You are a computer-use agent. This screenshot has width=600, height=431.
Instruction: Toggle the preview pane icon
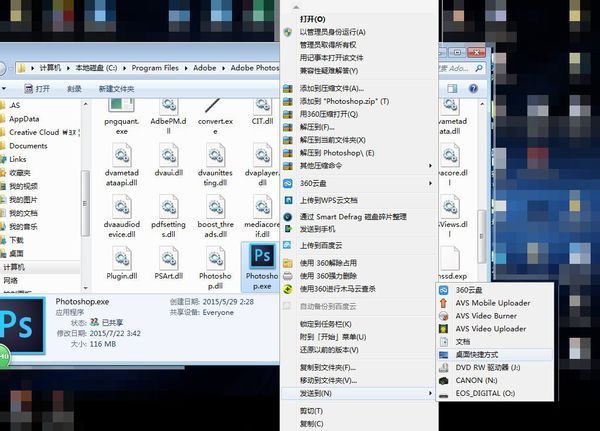[x=452, y=88]
